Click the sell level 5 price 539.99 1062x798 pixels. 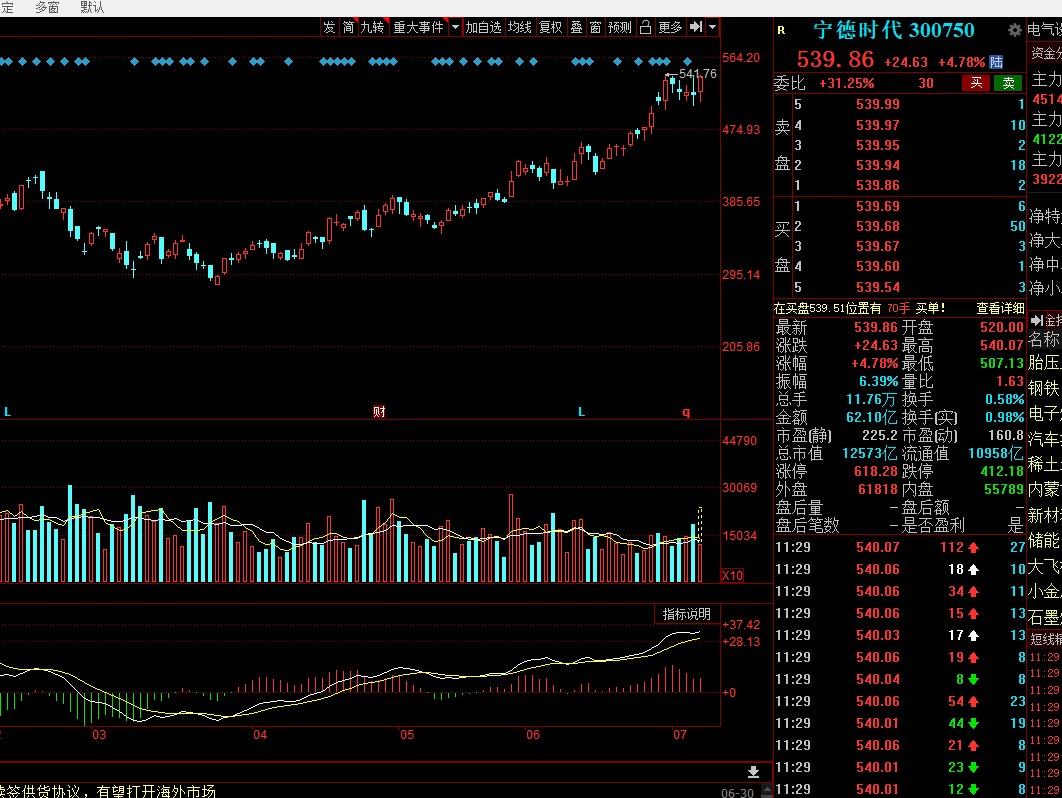878,104
